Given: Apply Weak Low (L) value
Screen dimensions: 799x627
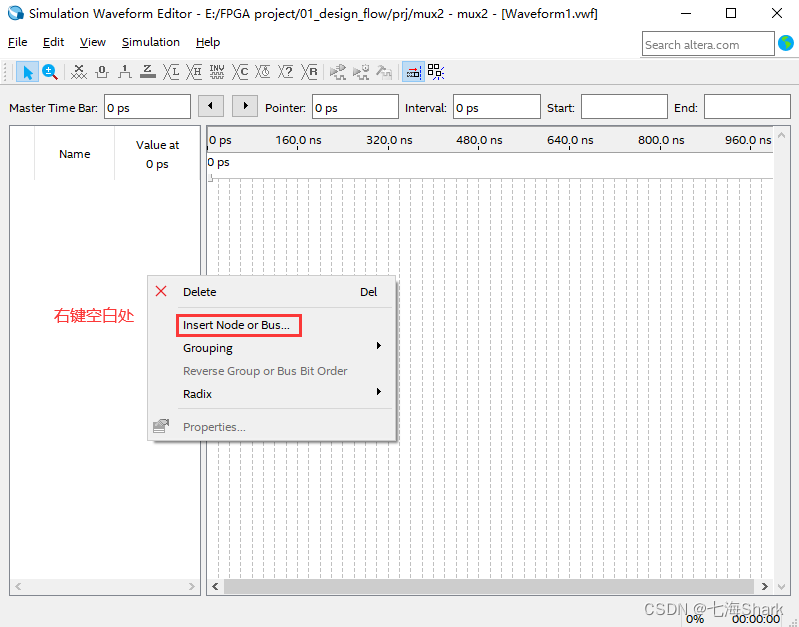Looking at the screenshot, I should [x=171, y=72].
